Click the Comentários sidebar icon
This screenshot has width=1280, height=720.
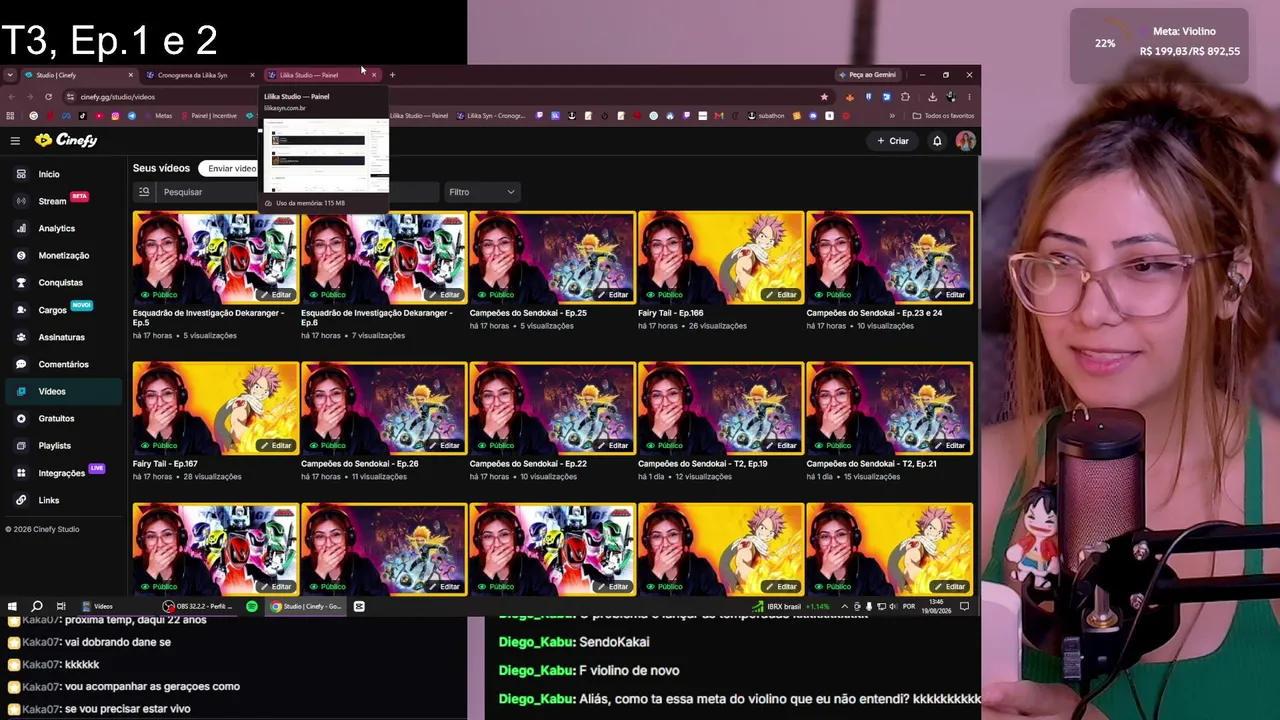[x=21, y=364]
